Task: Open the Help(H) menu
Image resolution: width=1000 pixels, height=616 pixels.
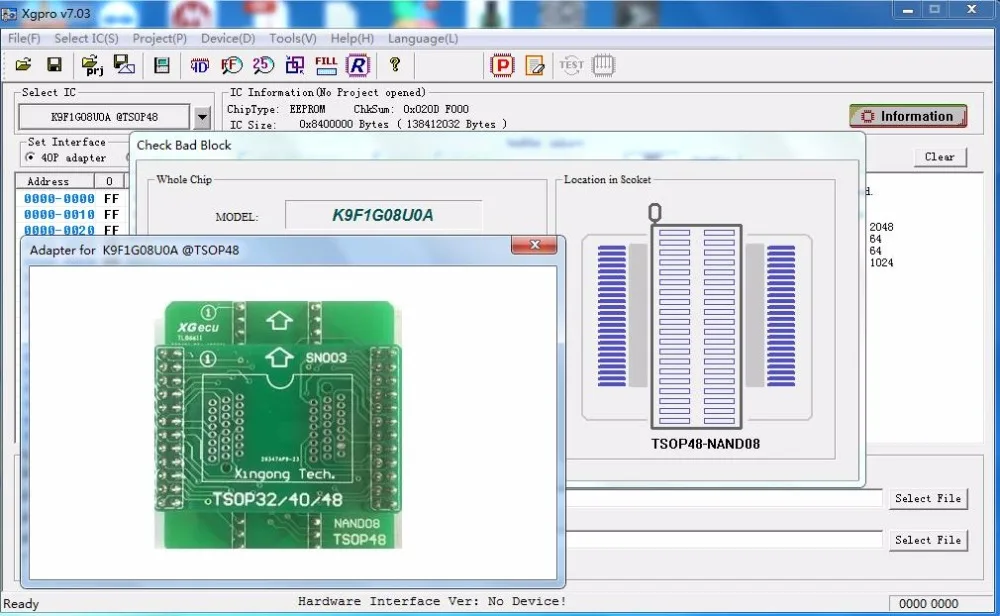Action: tap(352, 39)
